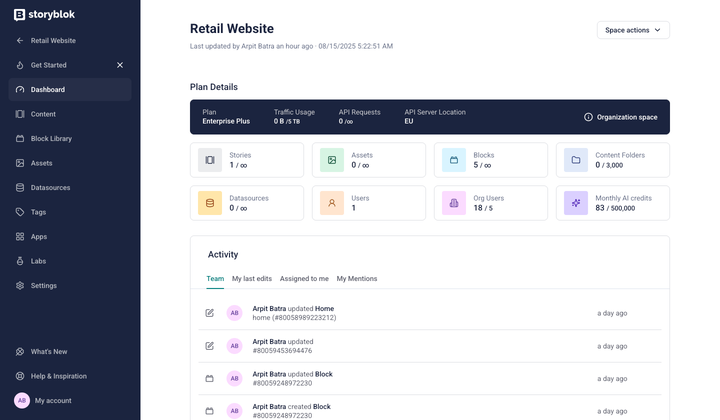Close the Get Started sidebar item
This screenshot has width=720, height=420.
pyautogui.click(x=120, y=65)
